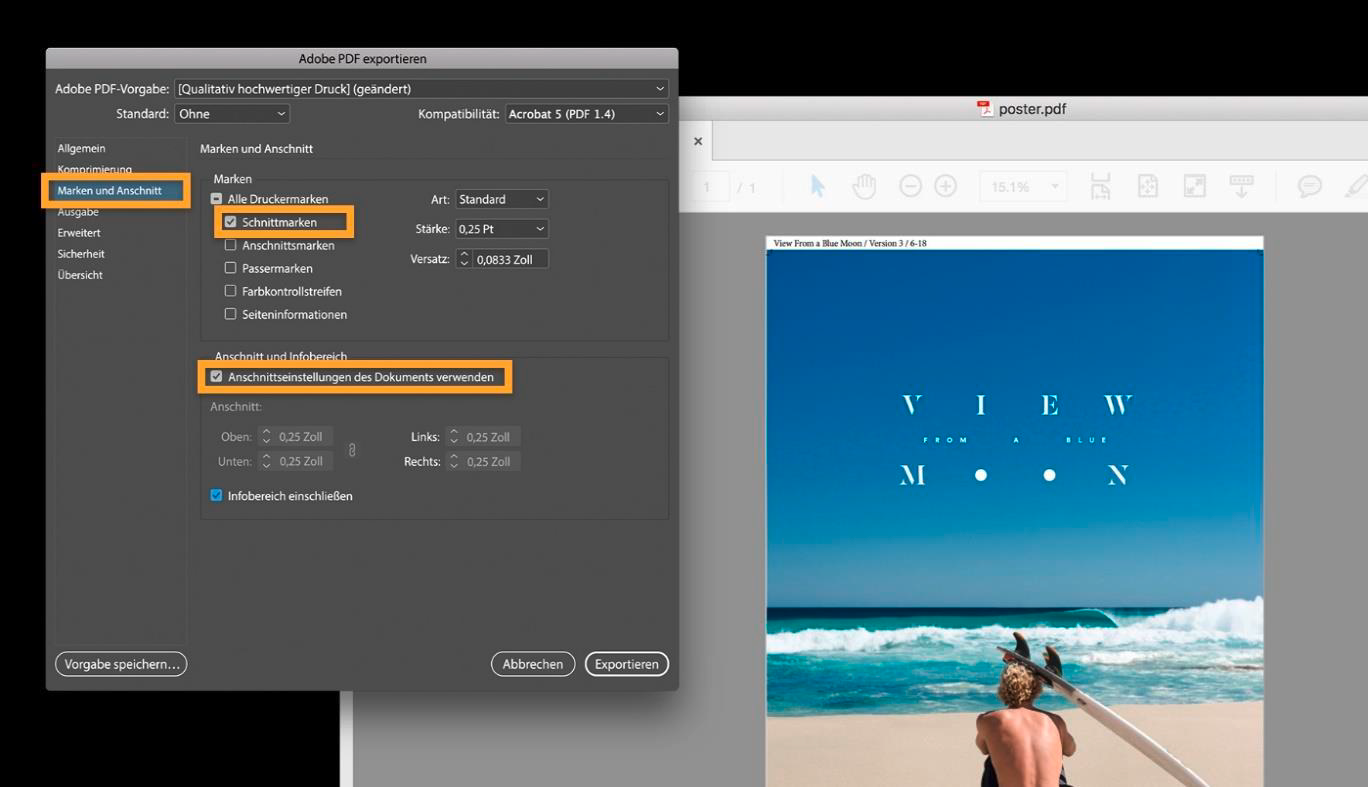Click the full screen mode icon in Acrobat

tap(1194, 186)
